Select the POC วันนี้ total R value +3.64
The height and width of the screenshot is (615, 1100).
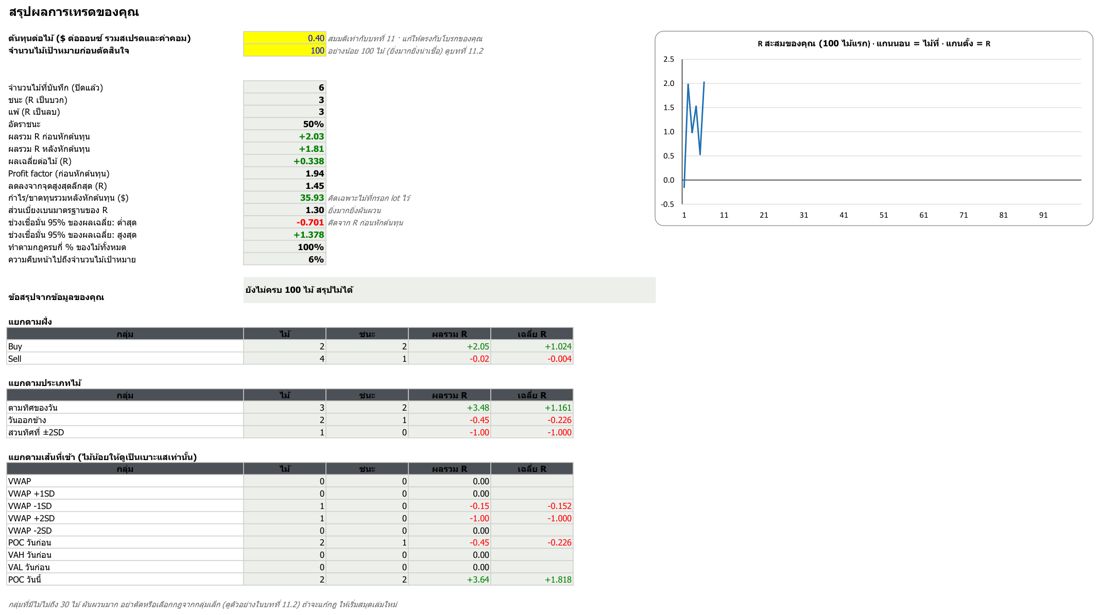(449, 579)
